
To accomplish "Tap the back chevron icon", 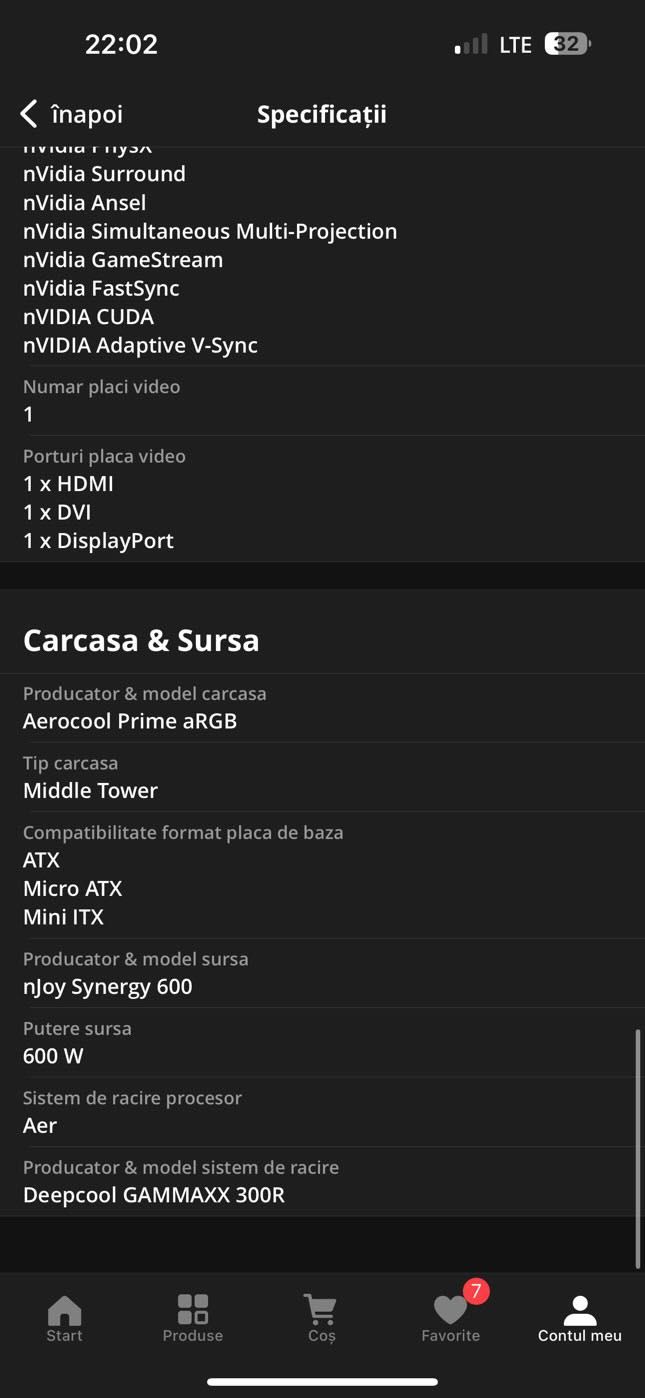I will 29,114.
